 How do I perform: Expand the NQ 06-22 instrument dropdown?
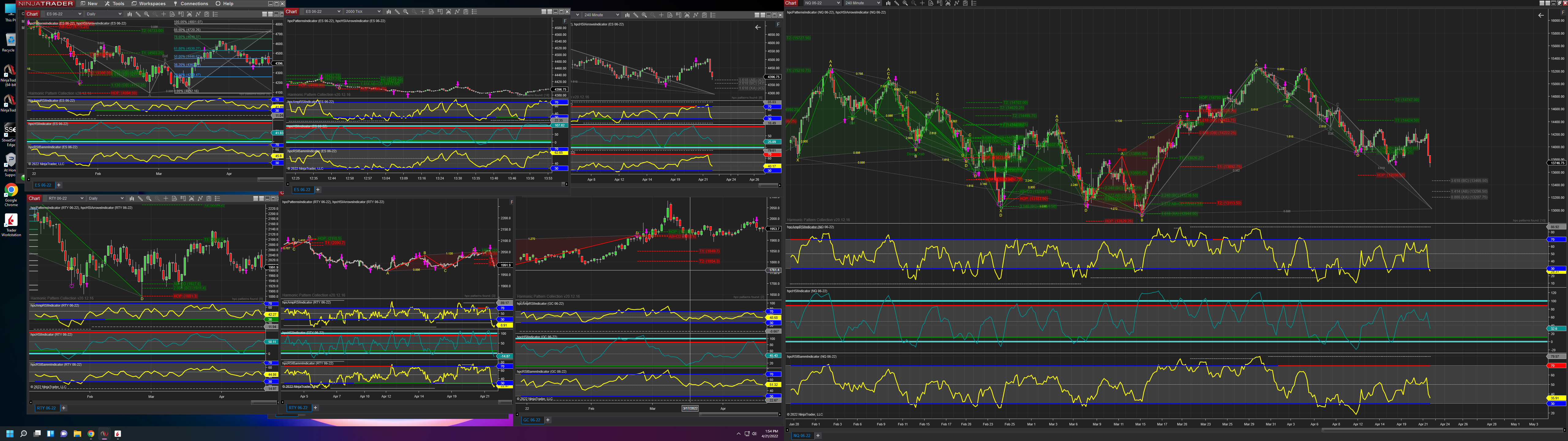click(839, 3)
